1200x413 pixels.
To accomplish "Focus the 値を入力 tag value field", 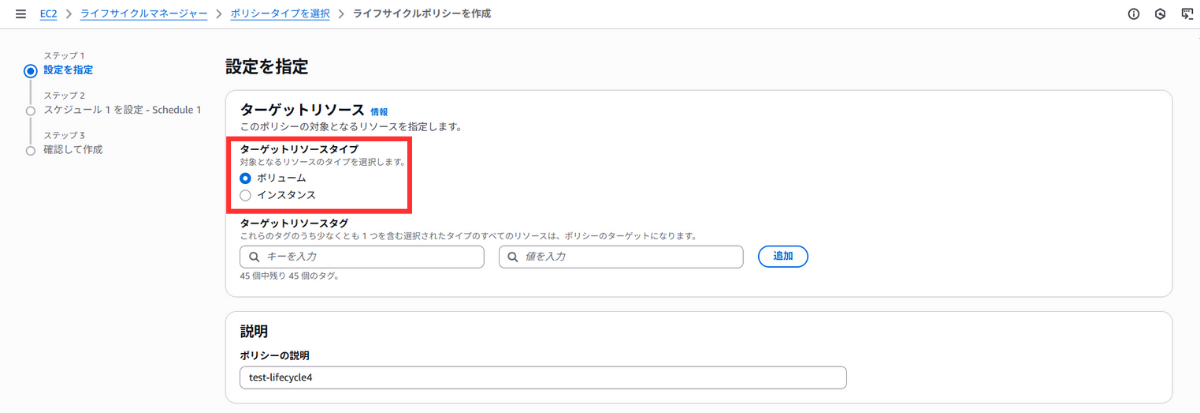I will [x=621, y=257].
